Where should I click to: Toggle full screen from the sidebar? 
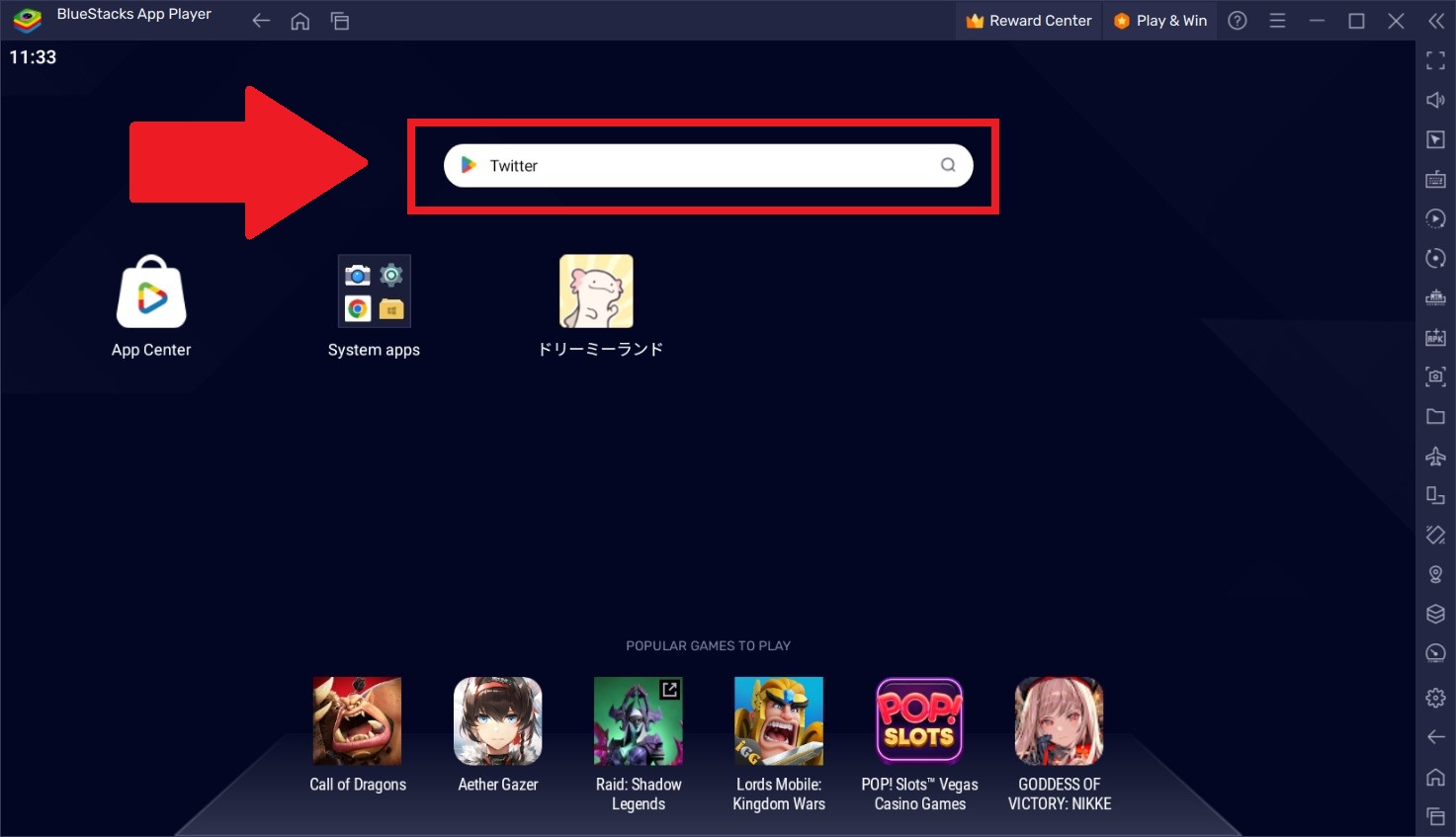(x=1436, y=61)
